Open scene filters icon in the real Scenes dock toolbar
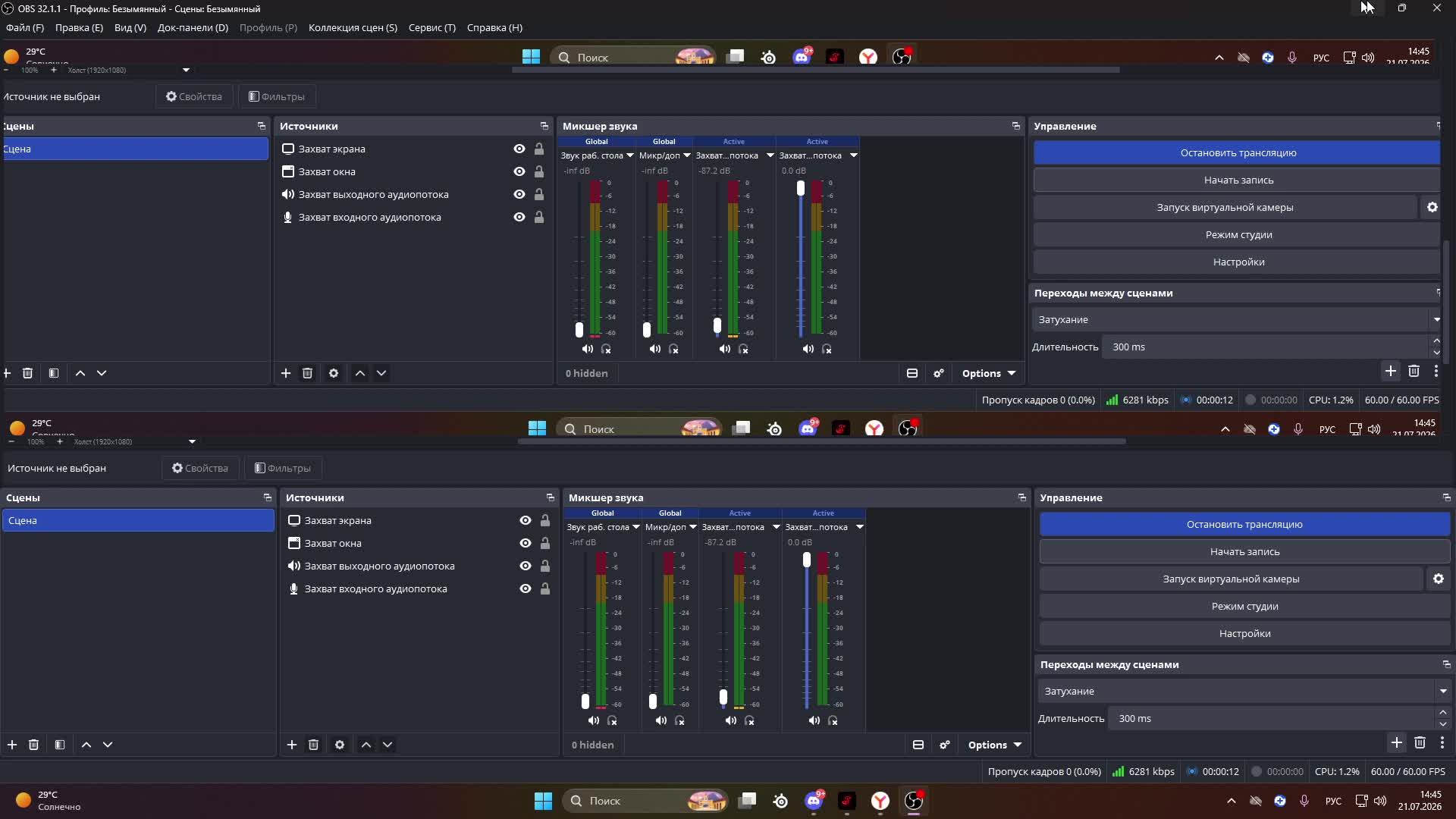The height and width of the screenshot is (819, 1456). tap(60, 745)
